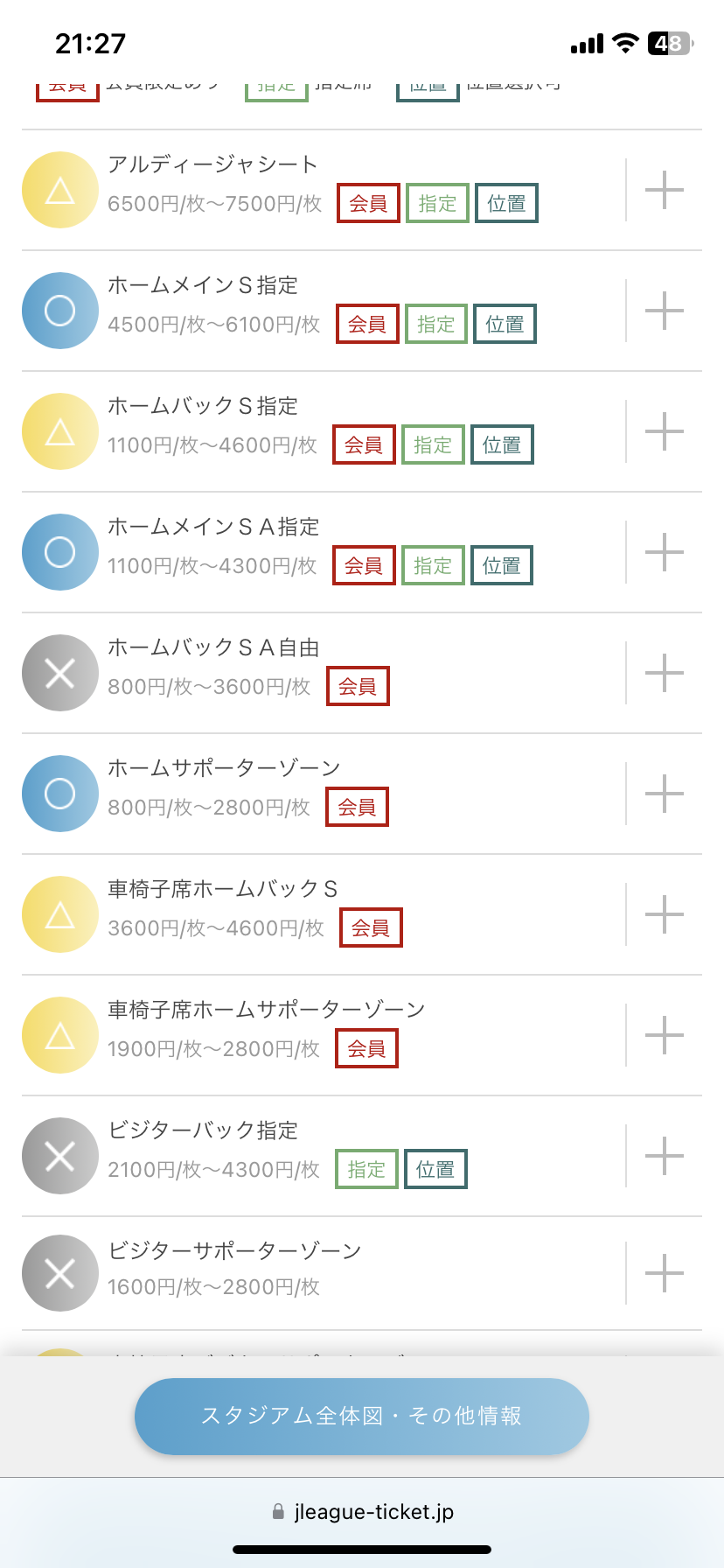Tap the yellow triangle icon for アルディージャシート
This screenshot has width=724, height=1568.
(x=59, y=190)
